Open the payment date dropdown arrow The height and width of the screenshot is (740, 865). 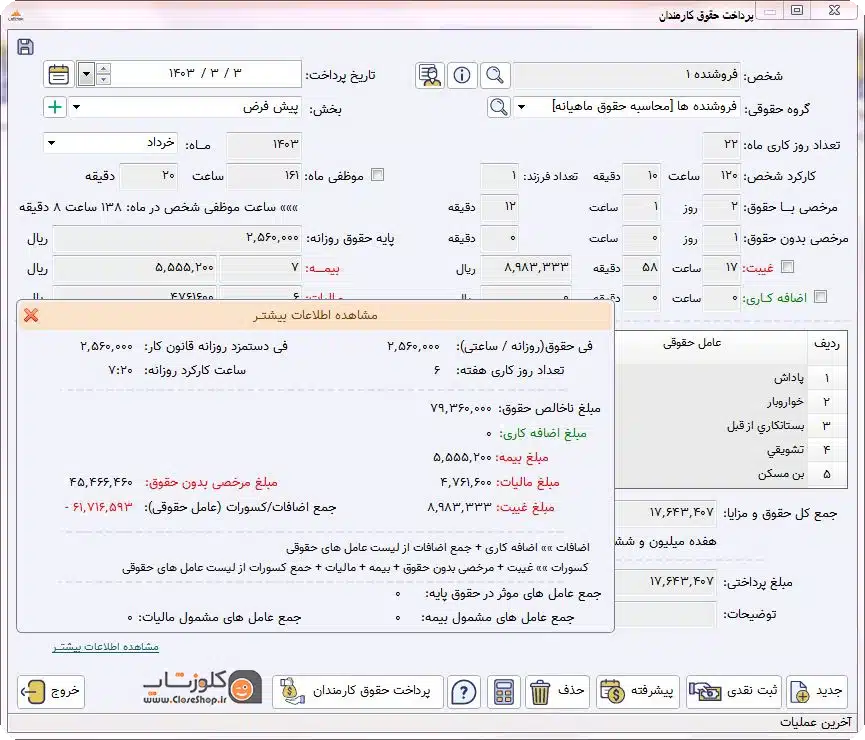pyautogui.click(x=87, y=74)
